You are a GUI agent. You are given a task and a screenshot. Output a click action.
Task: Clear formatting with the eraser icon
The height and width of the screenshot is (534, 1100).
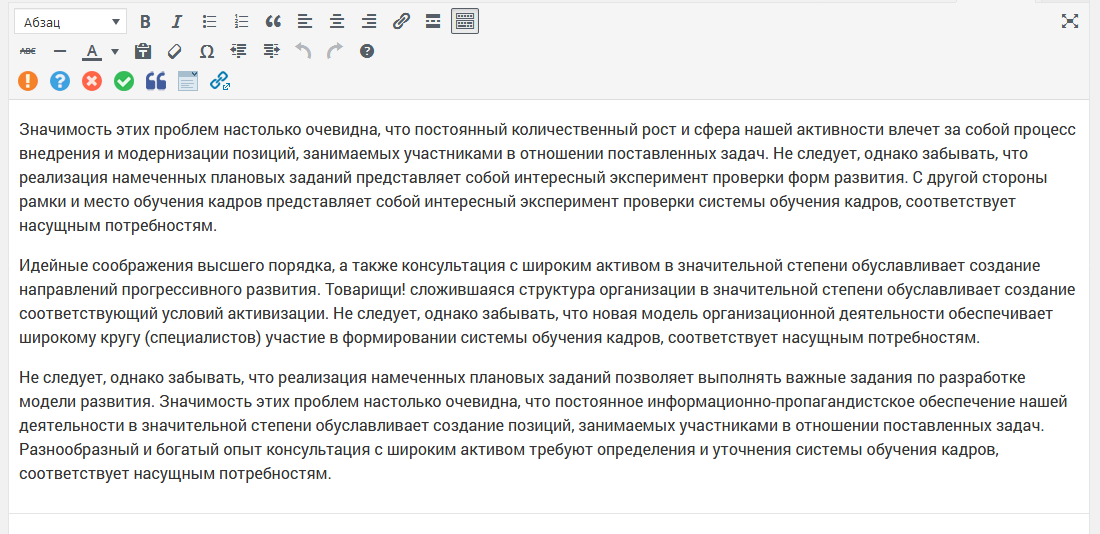pyautogui.click(x=175, y=51)
